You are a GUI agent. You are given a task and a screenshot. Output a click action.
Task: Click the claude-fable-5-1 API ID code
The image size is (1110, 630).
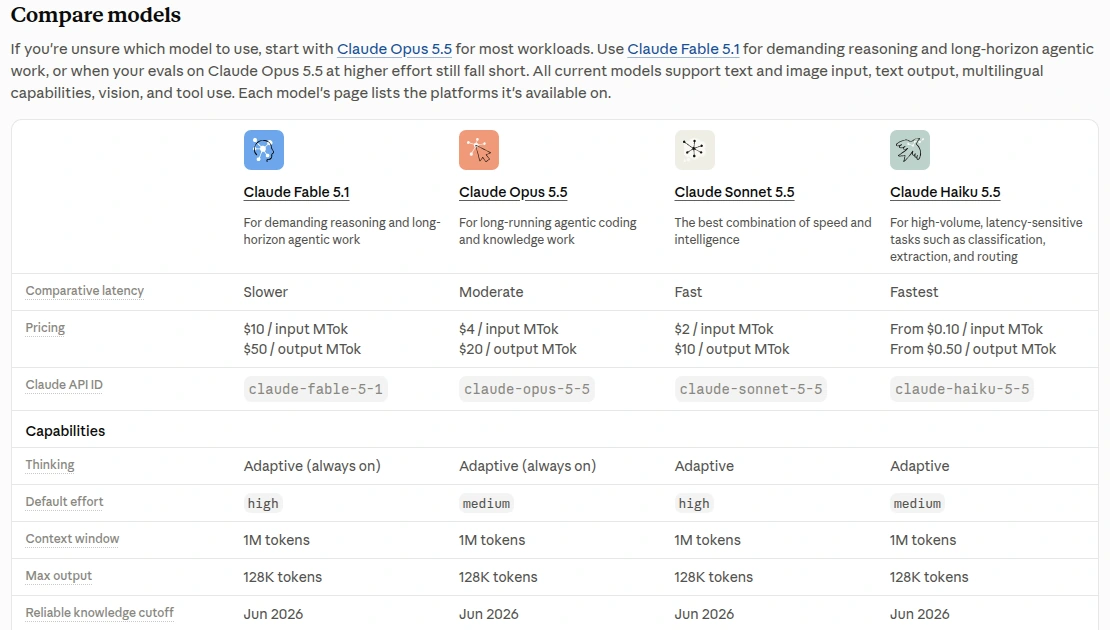click(316, 389)
